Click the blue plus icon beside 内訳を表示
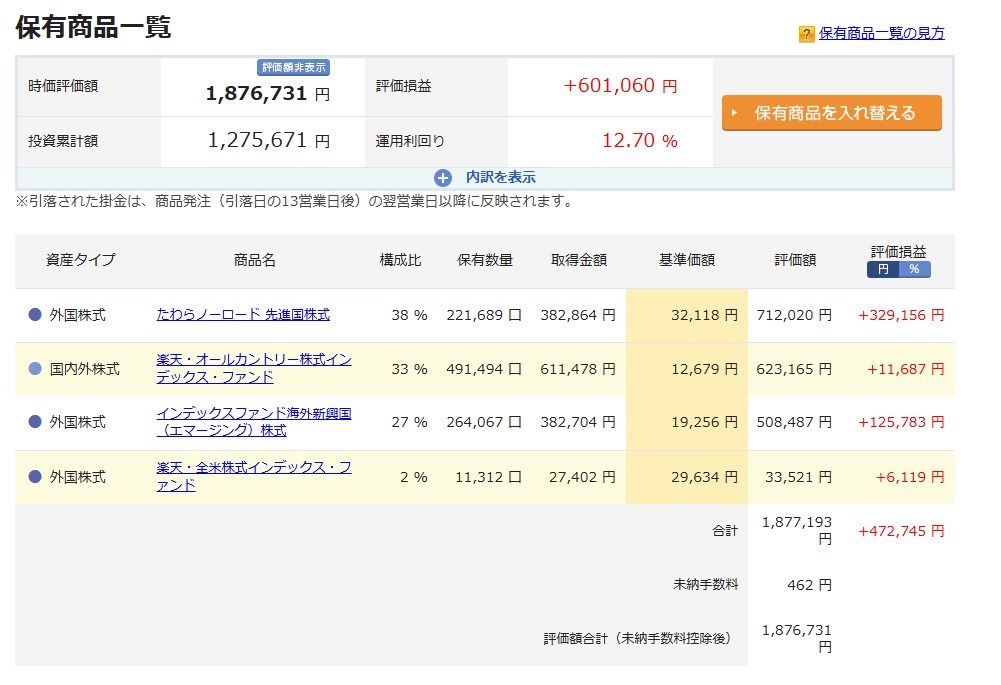This screenshot has width=1001, height=685. pos(444,177)
